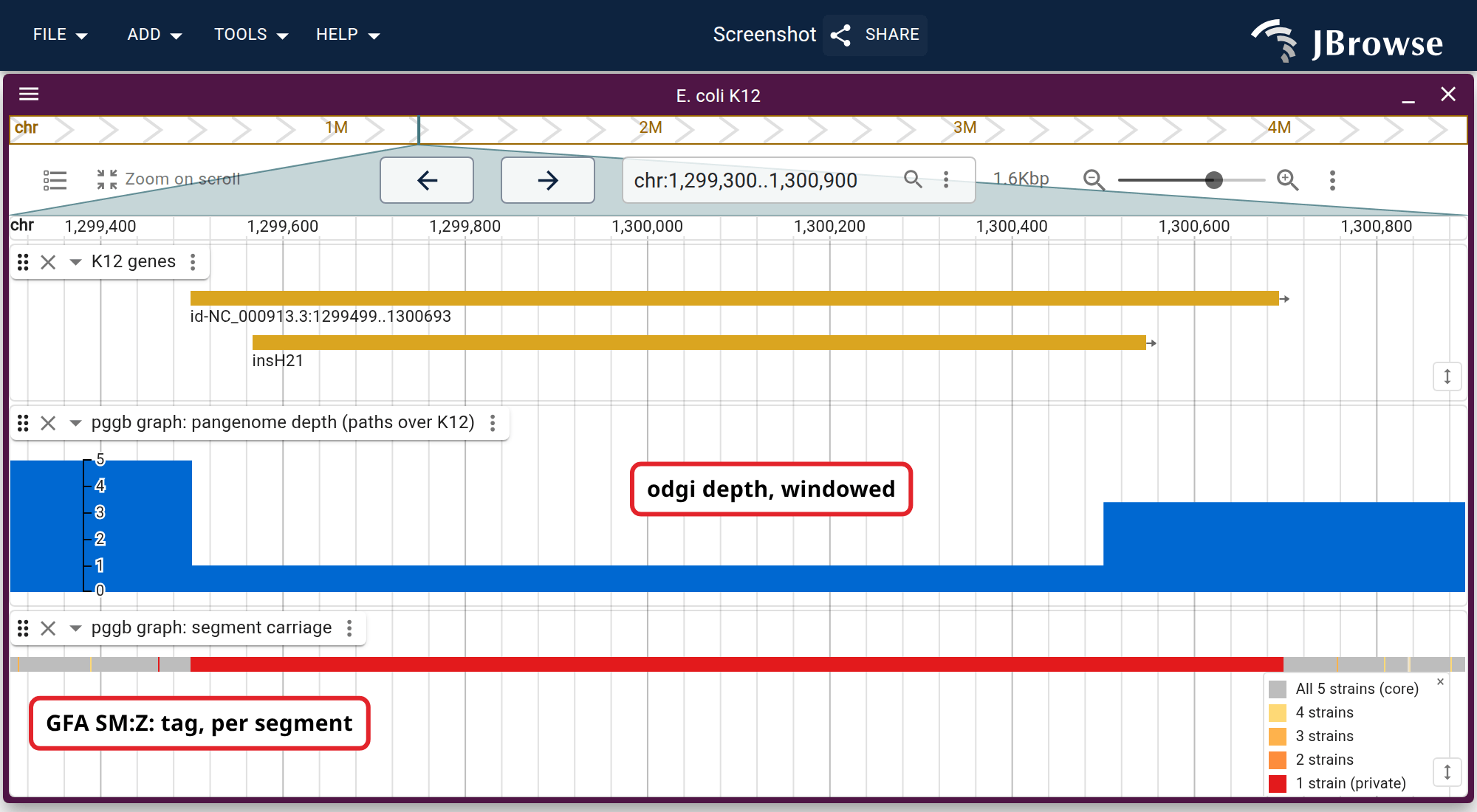Close the strains legend

point(1440,681)
